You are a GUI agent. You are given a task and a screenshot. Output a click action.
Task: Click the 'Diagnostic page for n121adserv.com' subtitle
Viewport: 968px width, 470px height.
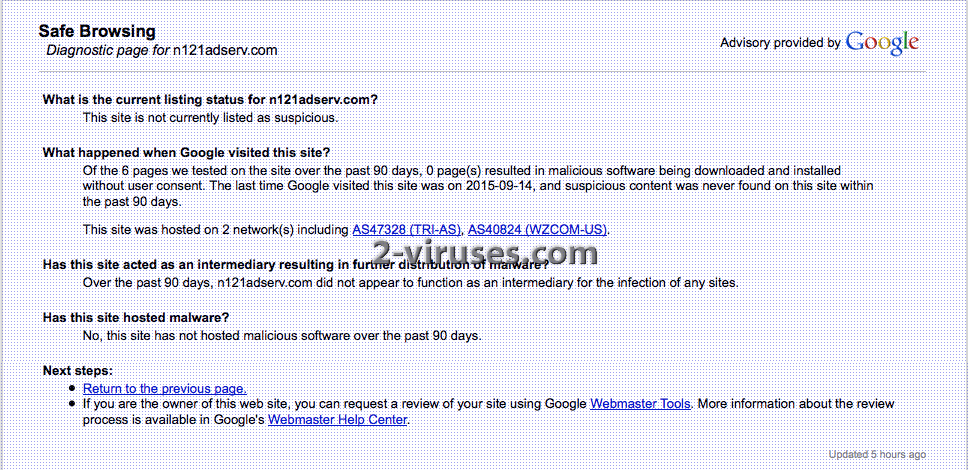(x=162, y=50)
